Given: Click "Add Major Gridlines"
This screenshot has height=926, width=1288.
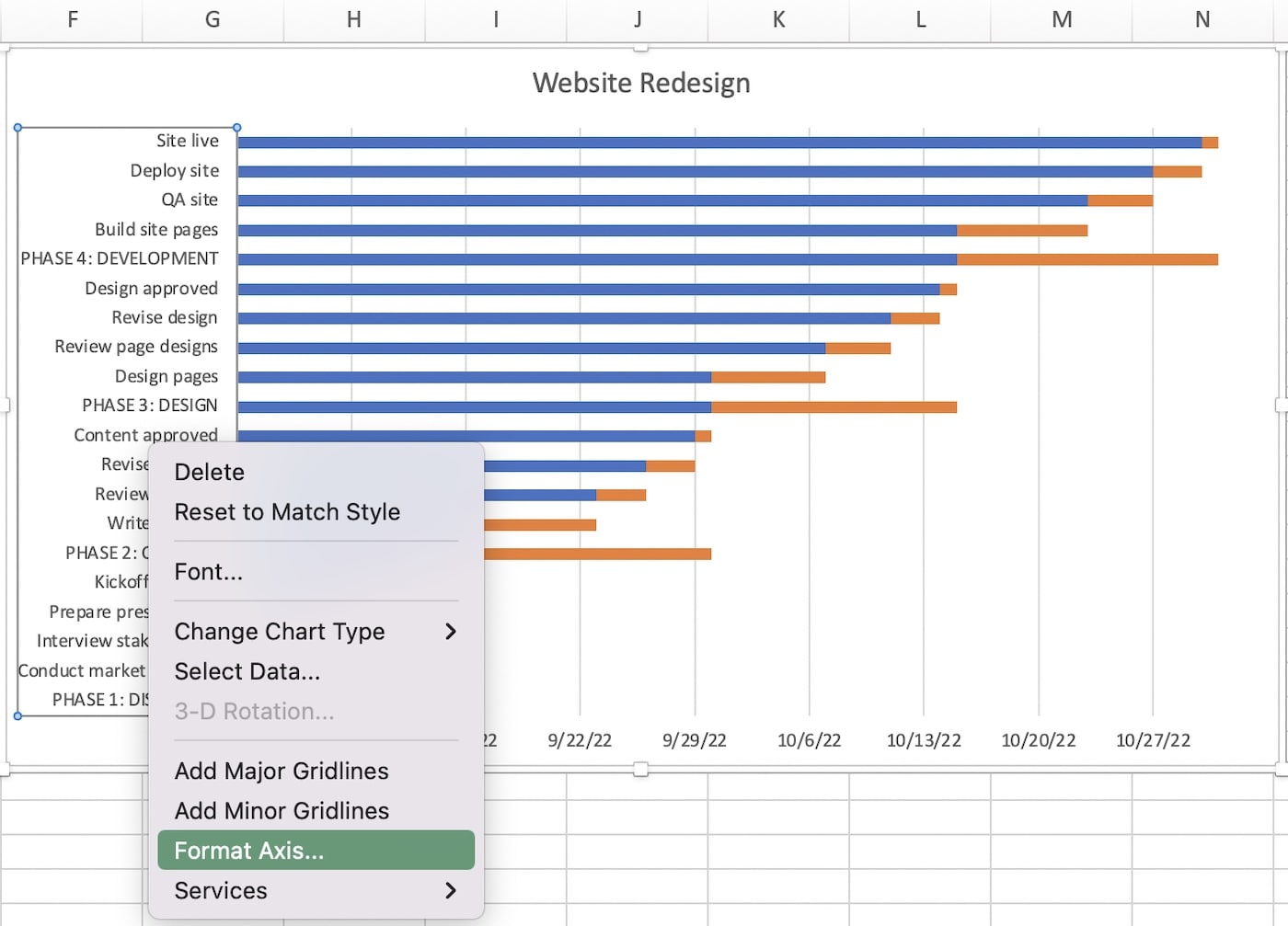Looking at the screenshot, I should tap(281, 771).
